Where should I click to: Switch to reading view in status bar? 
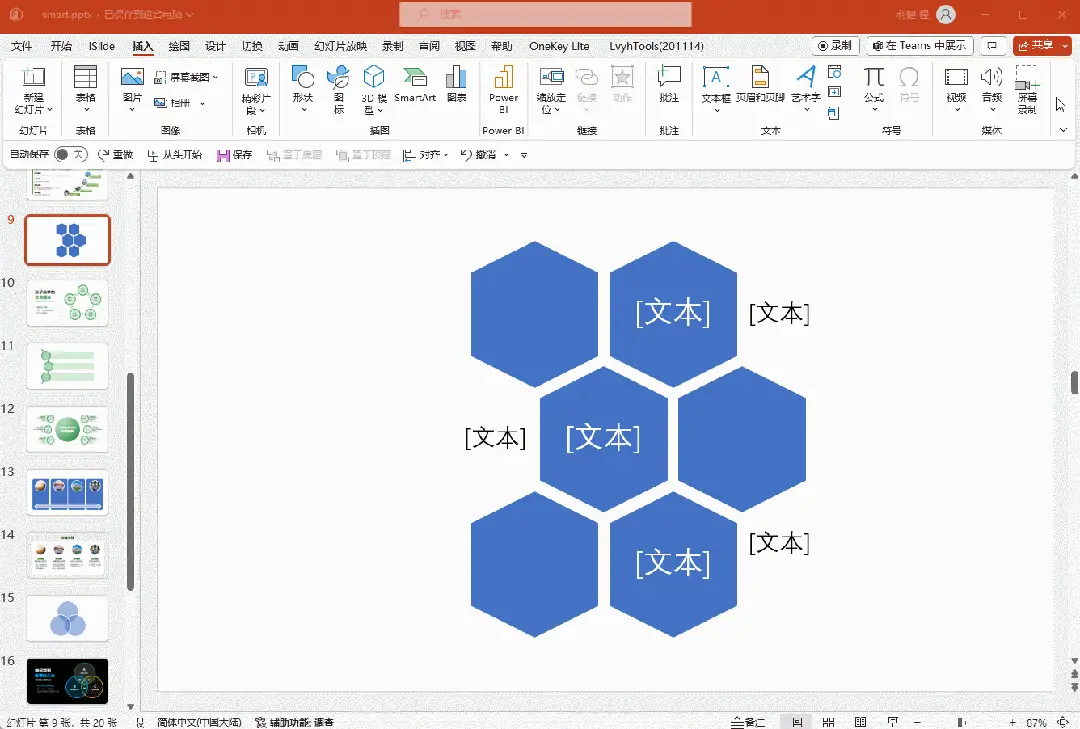point(861,722)
